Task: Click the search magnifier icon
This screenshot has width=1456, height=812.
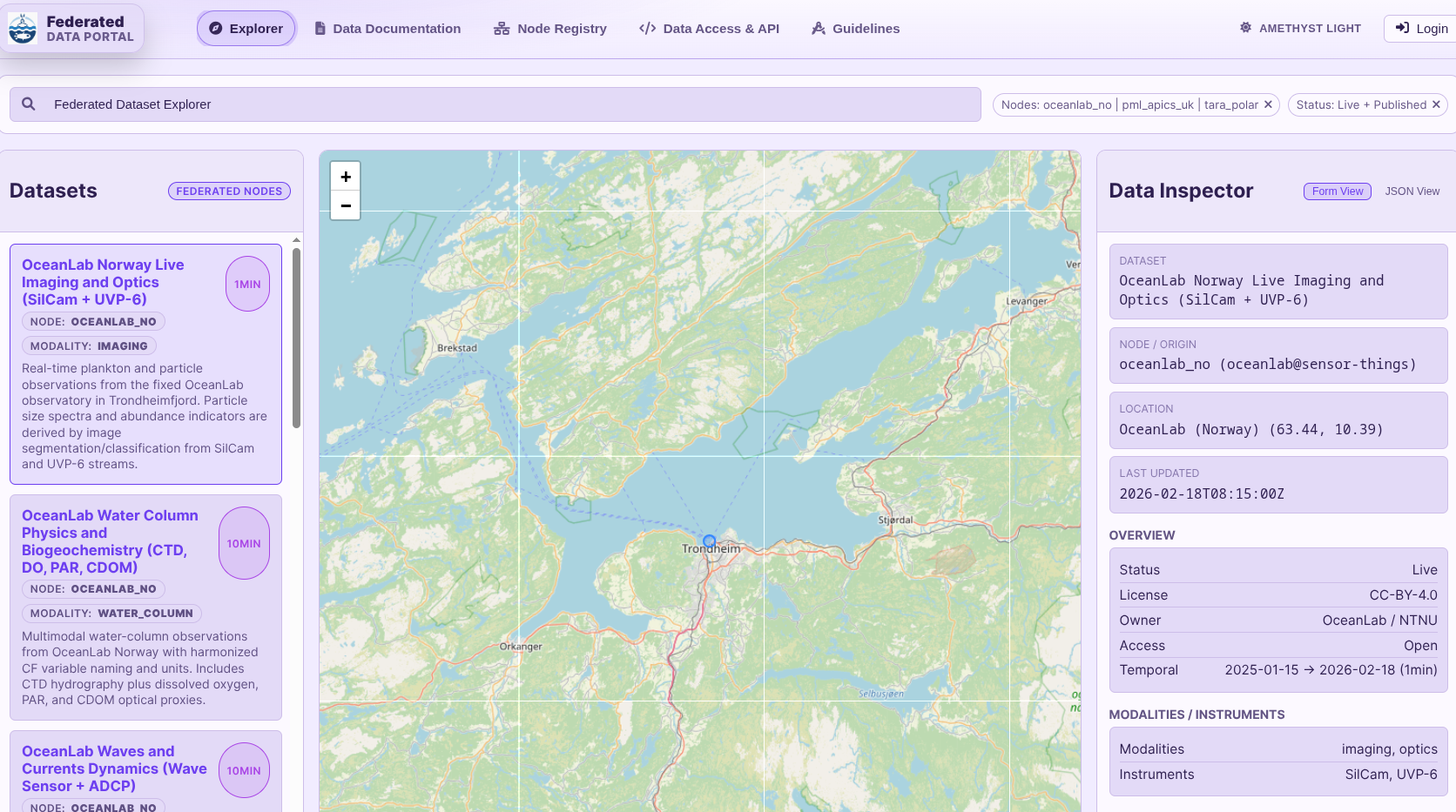Action: point(29,104)
